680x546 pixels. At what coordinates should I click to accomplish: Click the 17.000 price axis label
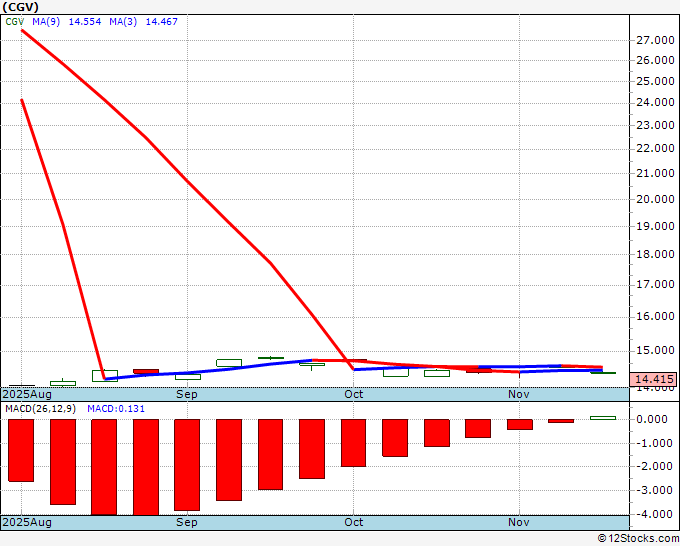click(x=655, y=284)
